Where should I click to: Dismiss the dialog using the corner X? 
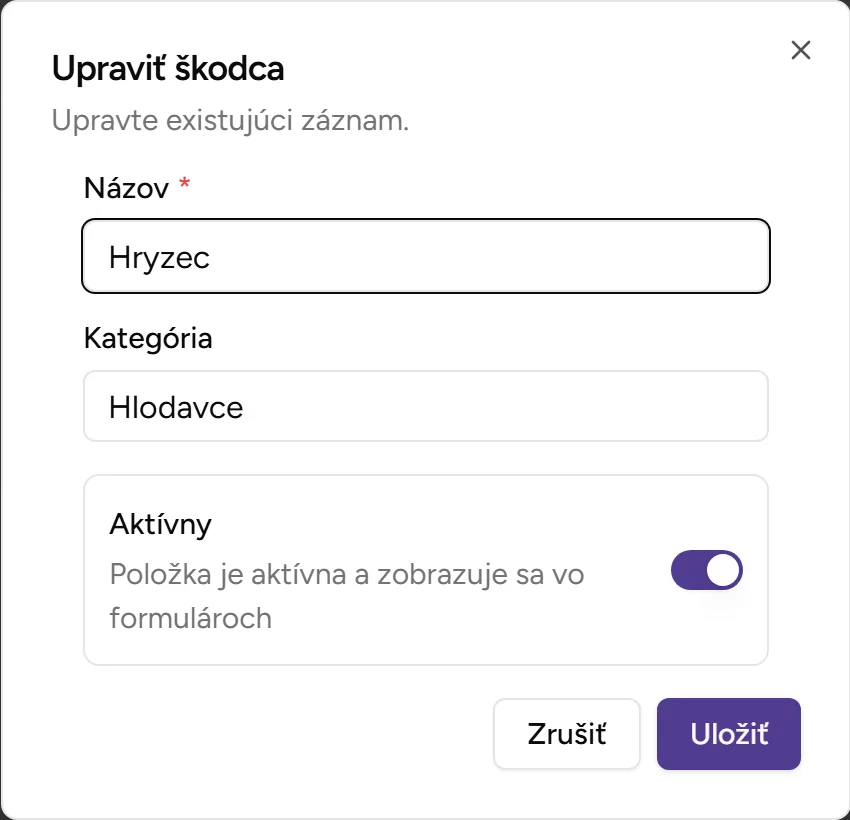[x=800, y=50]
